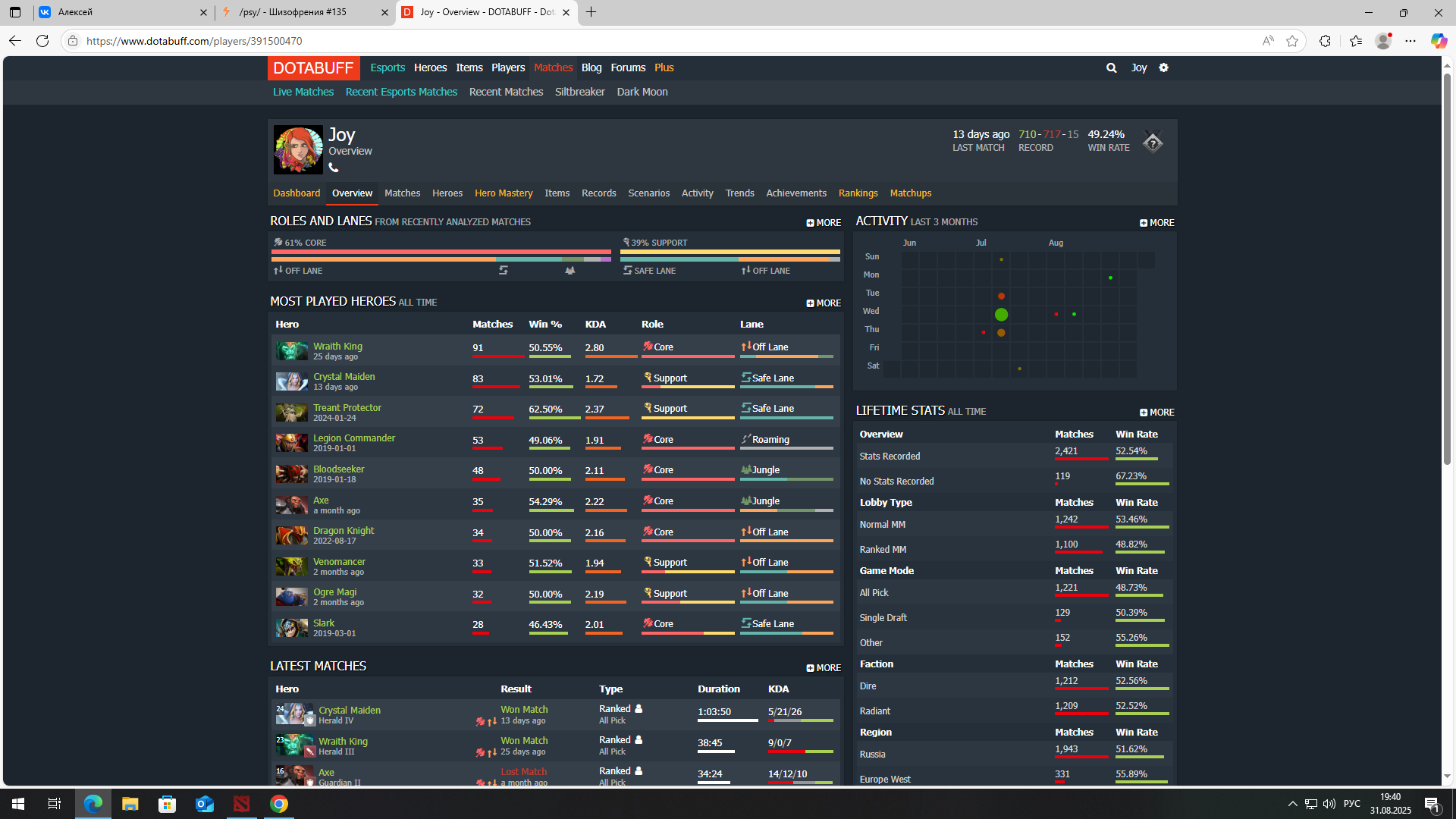Open the Wraith King hero portrait
This screenshot has width=1456, height=819.
291,350
